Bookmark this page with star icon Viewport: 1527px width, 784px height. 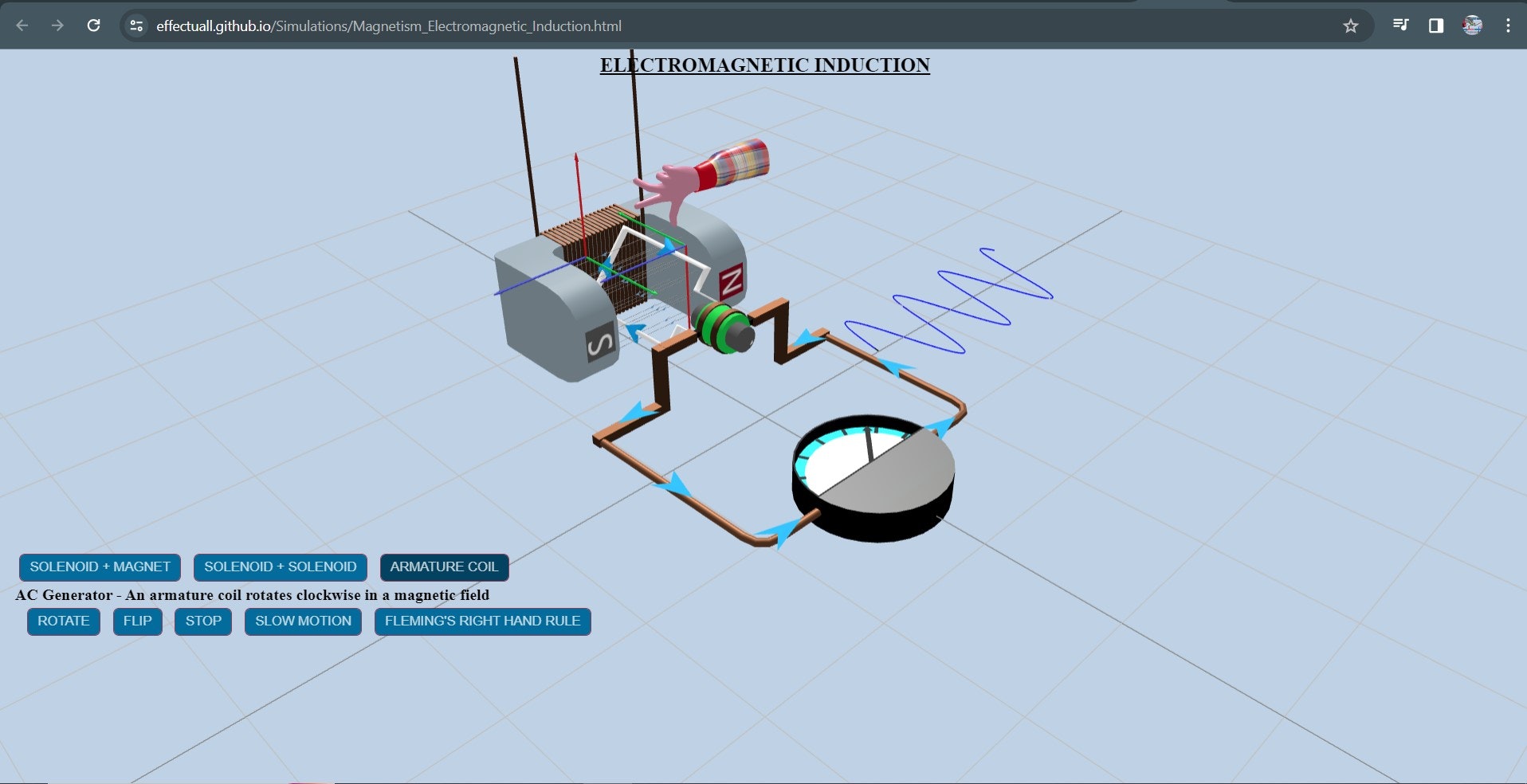1350,25
